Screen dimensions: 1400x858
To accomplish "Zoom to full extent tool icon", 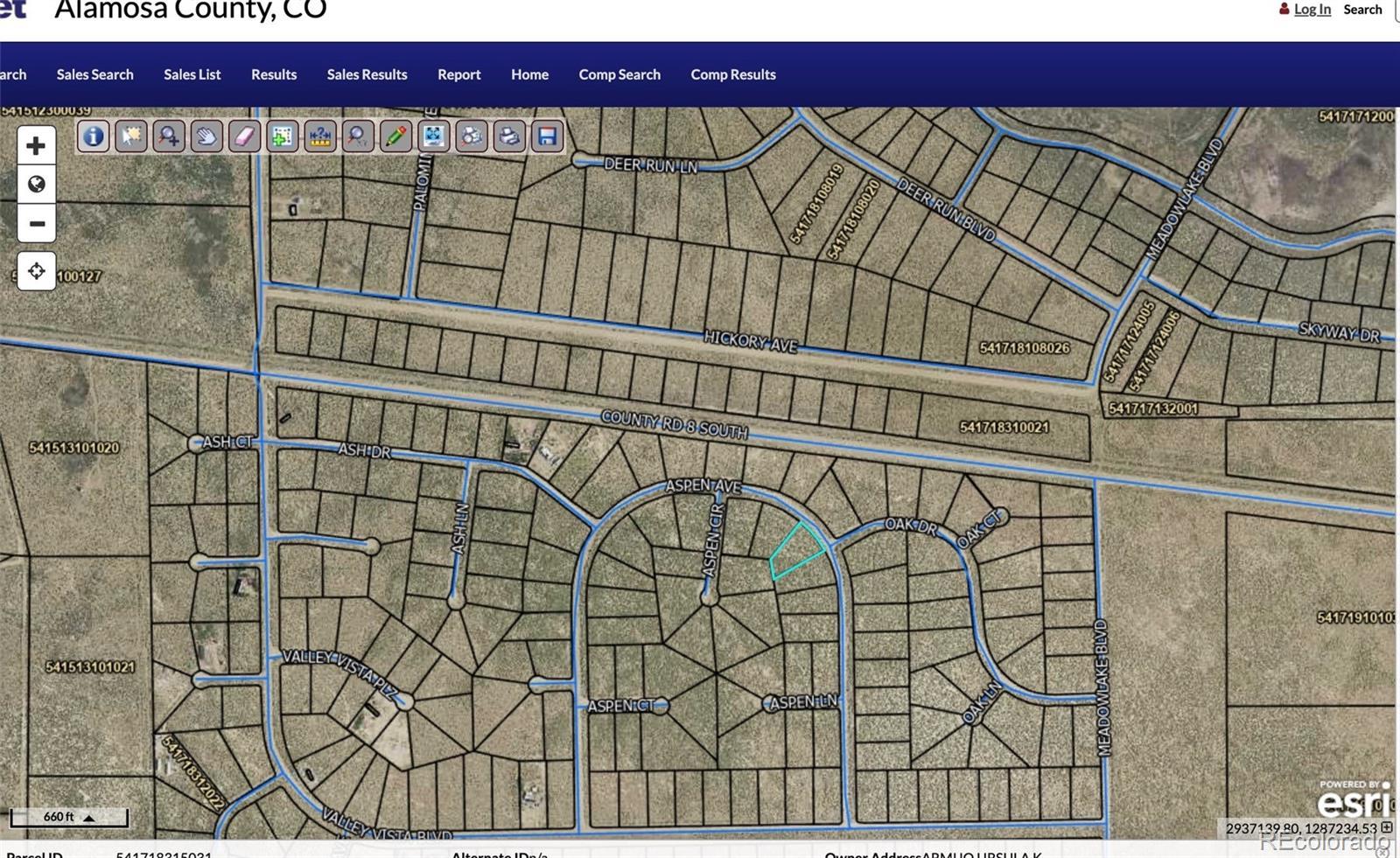I will [433, 136].
